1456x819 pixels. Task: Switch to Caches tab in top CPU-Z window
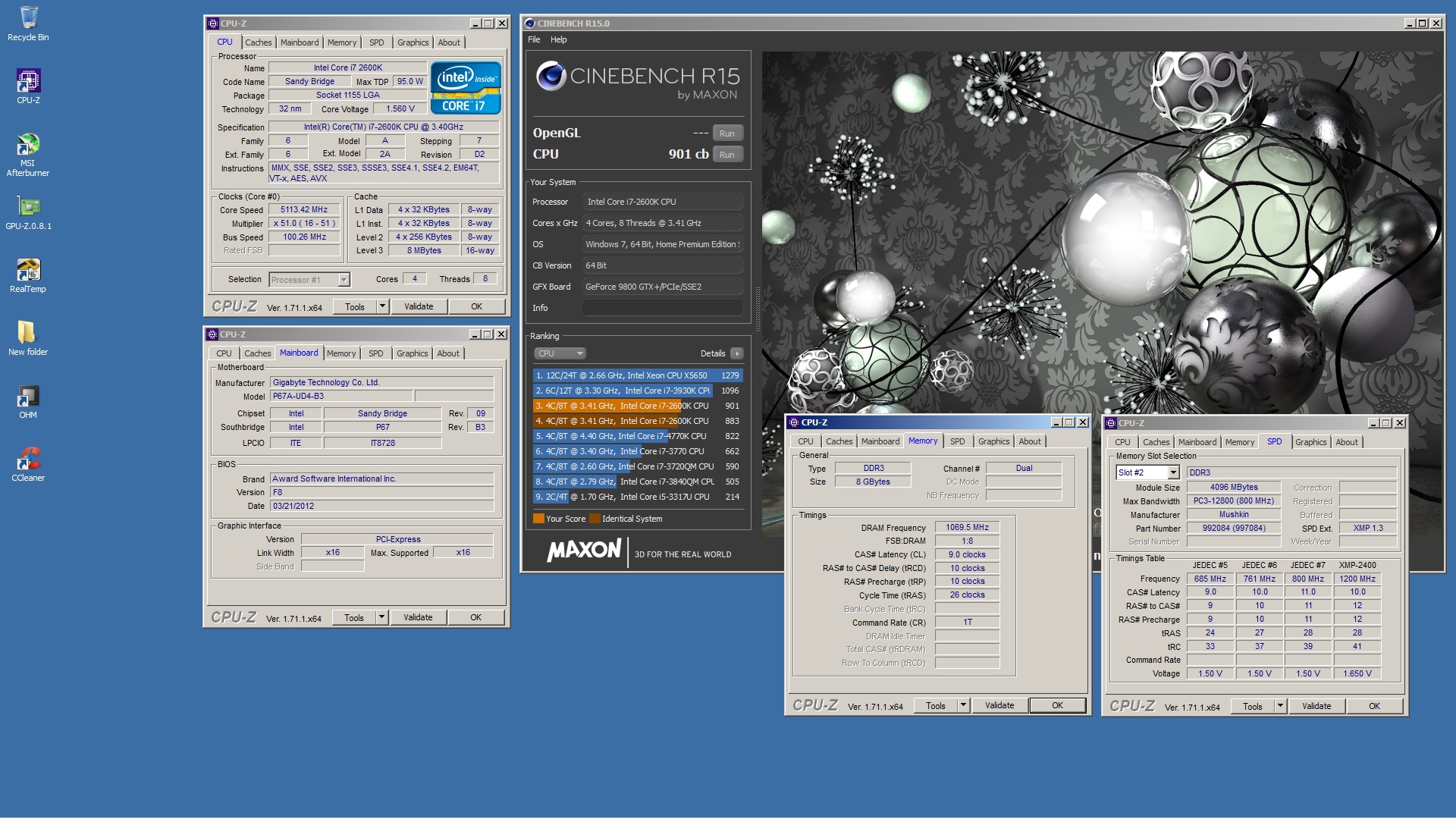click(x=258, y=42)
